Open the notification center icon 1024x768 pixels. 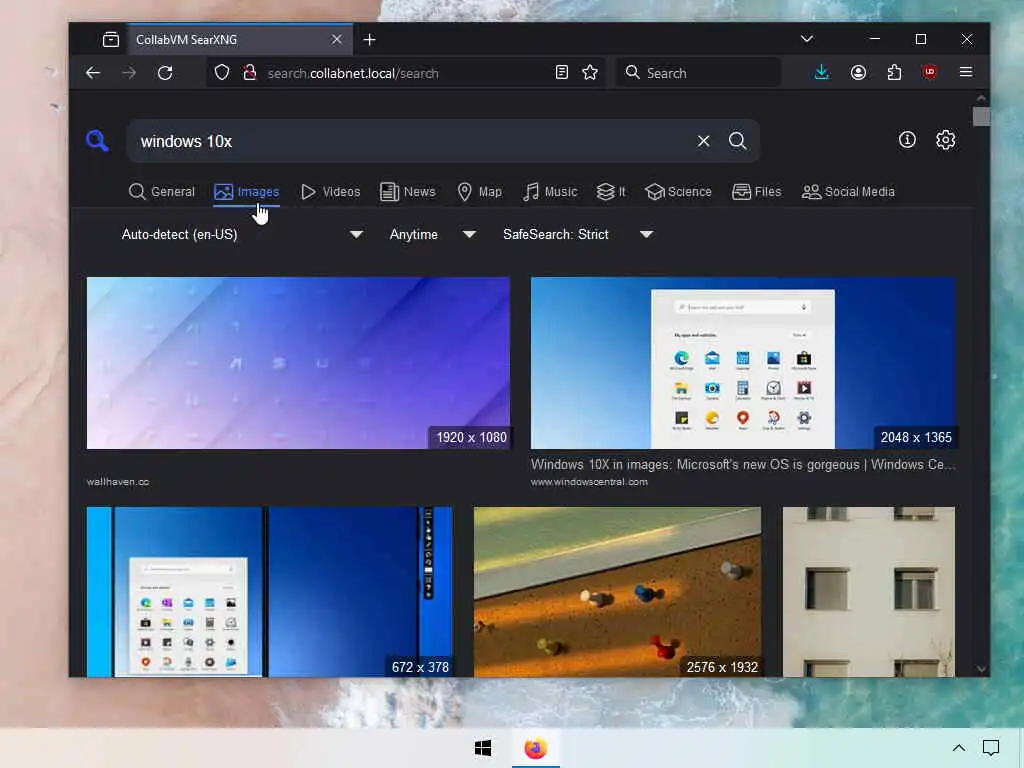[991, 748]
